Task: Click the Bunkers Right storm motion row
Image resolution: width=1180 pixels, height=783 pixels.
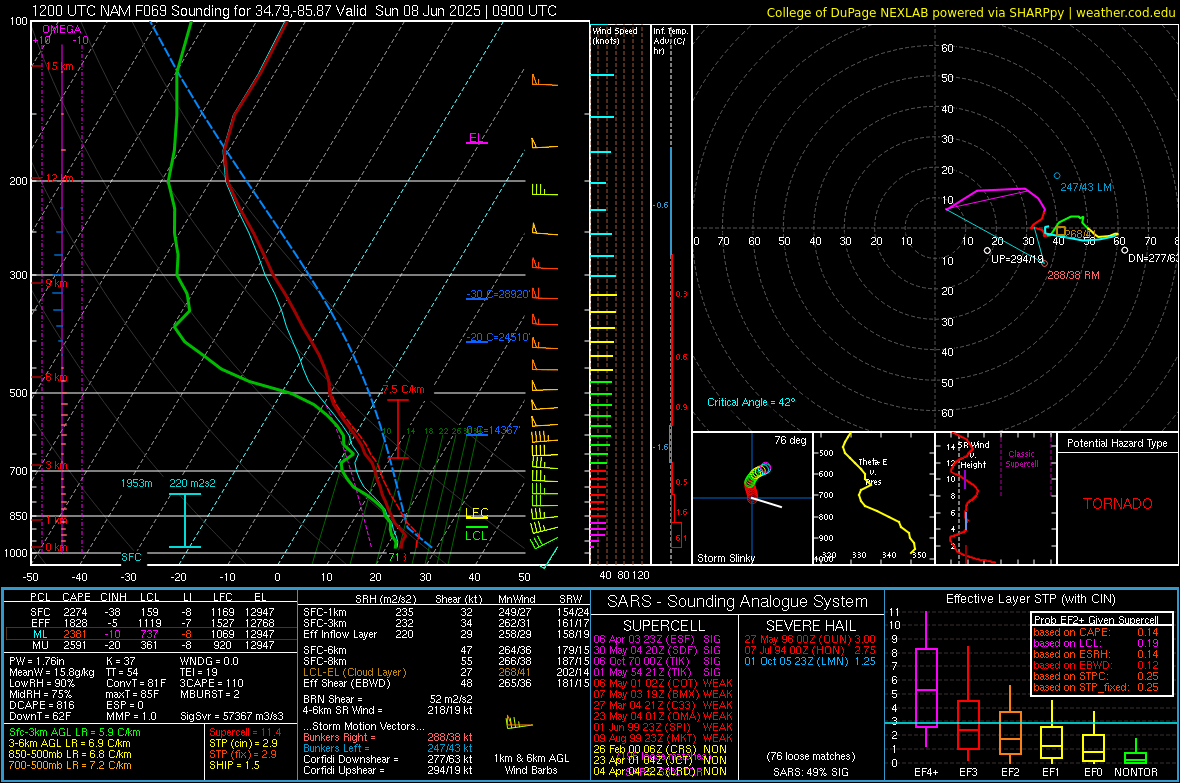Action: click(x=388, y=737)
